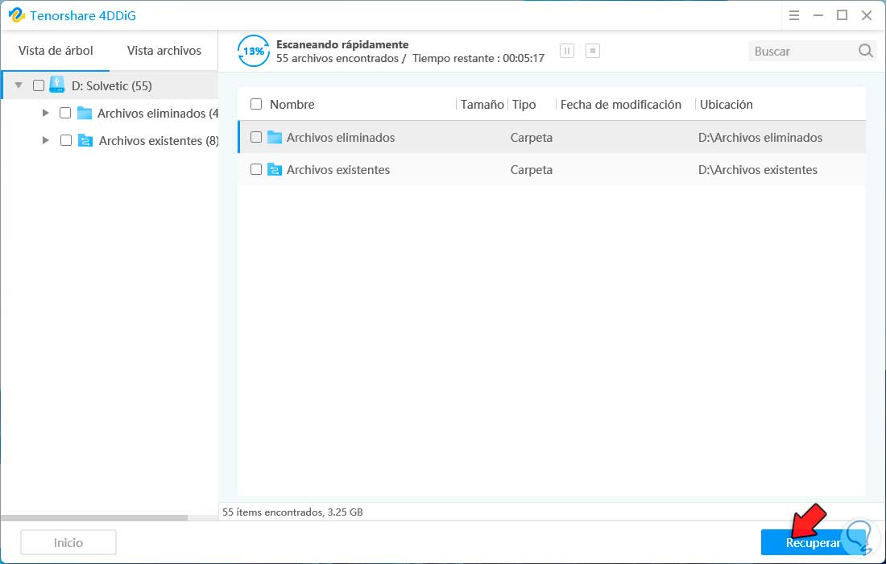
Task: Check the D: Solvetic (55) checkbox
Action: pos(38,85)
